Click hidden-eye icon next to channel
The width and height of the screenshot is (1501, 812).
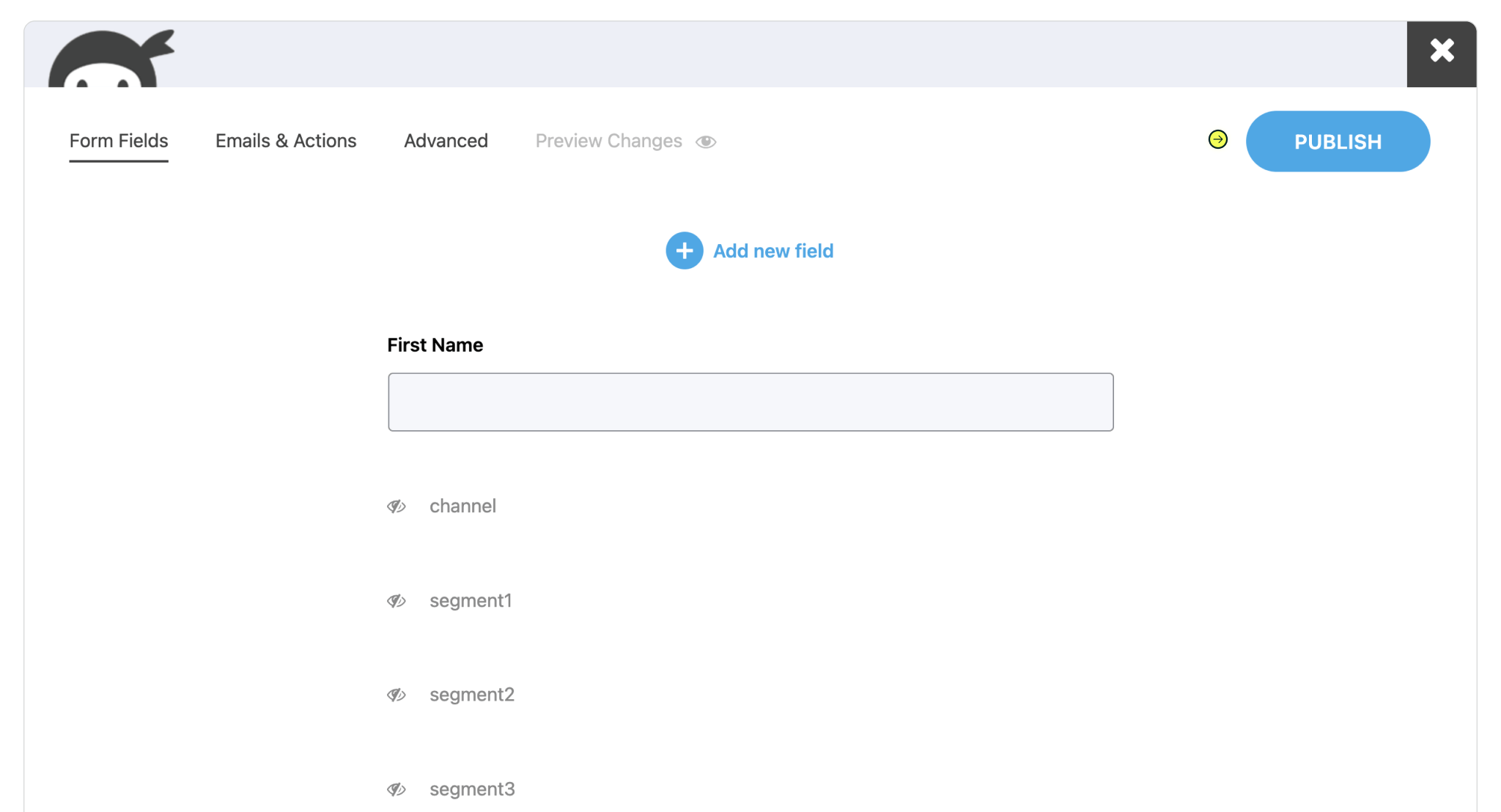tap(397, 506)
